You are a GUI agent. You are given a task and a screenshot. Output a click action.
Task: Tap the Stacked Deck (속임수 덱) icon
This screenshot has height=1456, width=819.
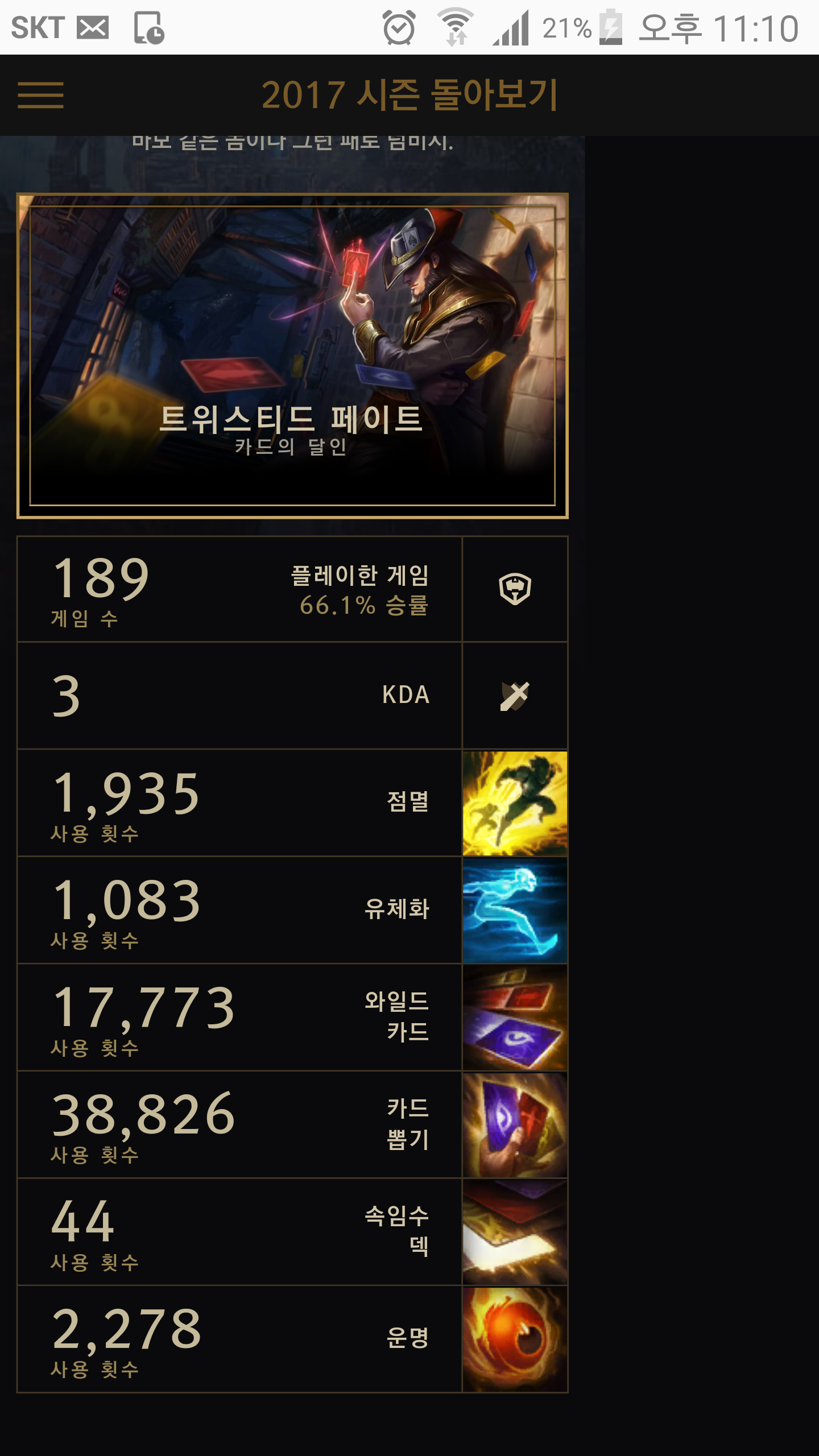point(515,1232)
